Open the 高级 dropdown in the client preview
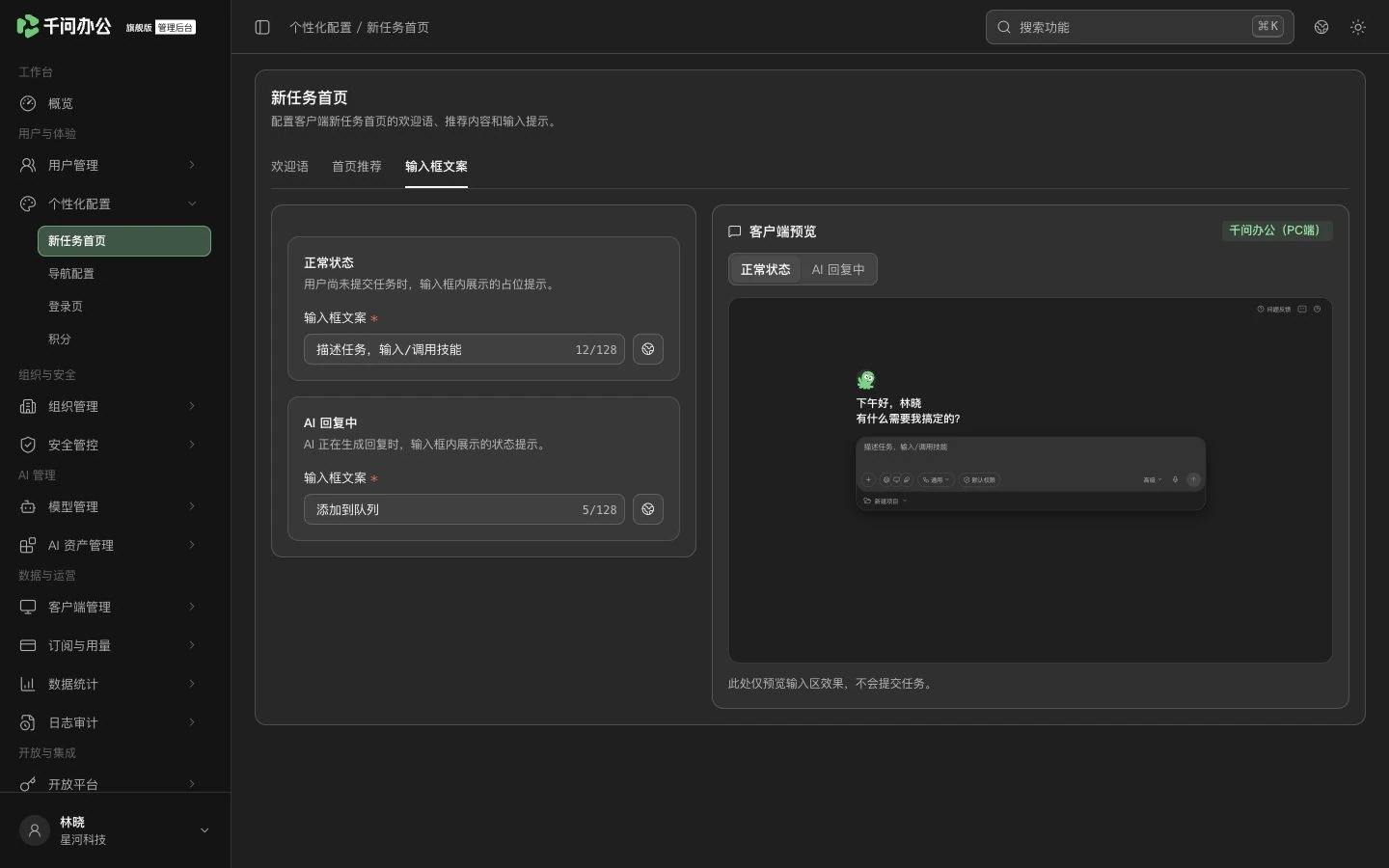Screen dimensions: 1389x868 tap(1153, 479)
